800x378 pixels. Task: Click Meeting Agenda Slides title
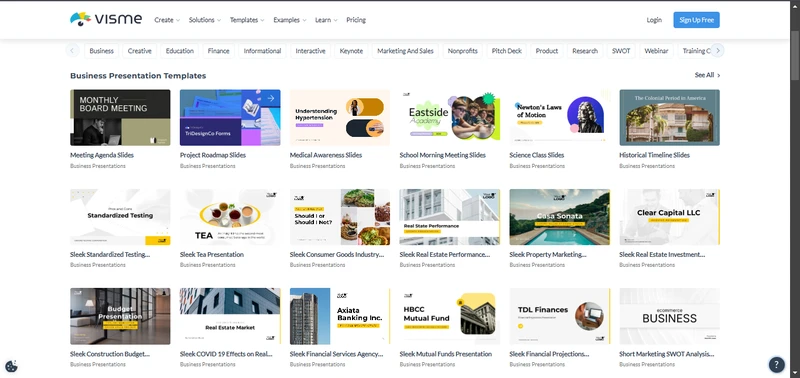[x=102, y=155]
